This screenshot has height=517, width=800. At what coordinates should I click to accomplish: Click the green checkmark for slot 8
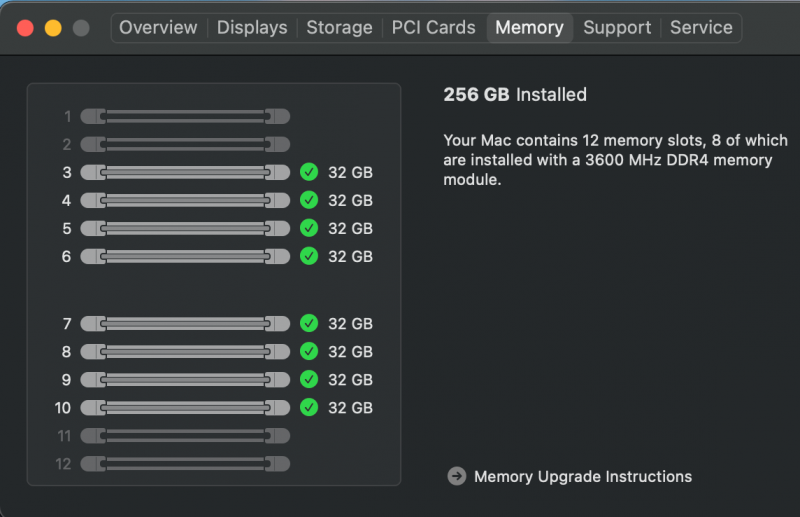[x=309, y=352]
